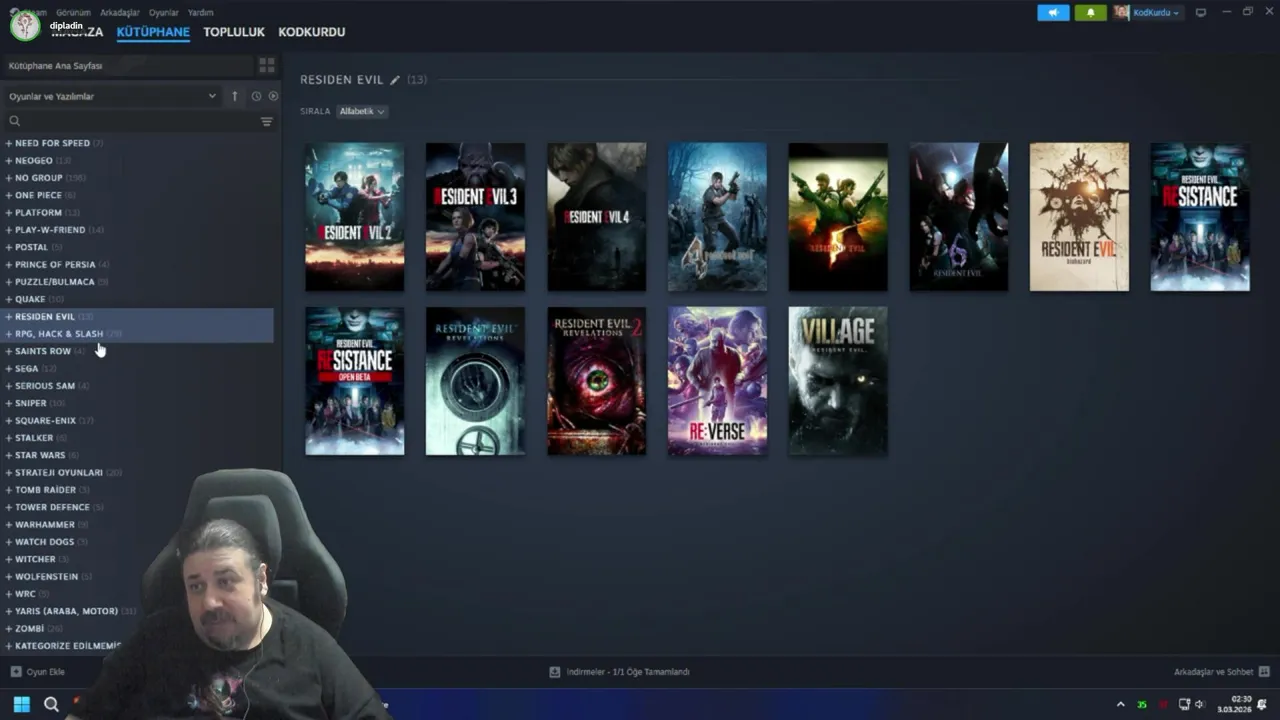This screenshot has width=1280, height=720.
Task: Click the downloads icon in bottom bar
Action: click(x=555, y=672)
